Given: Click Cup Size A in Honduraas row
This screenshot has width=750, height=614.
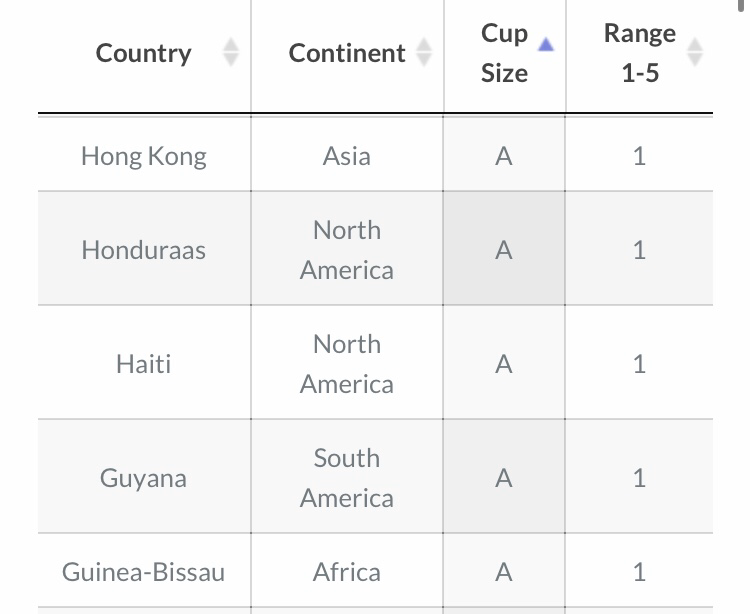Looking at the screenshot, I should click(504, 249).
